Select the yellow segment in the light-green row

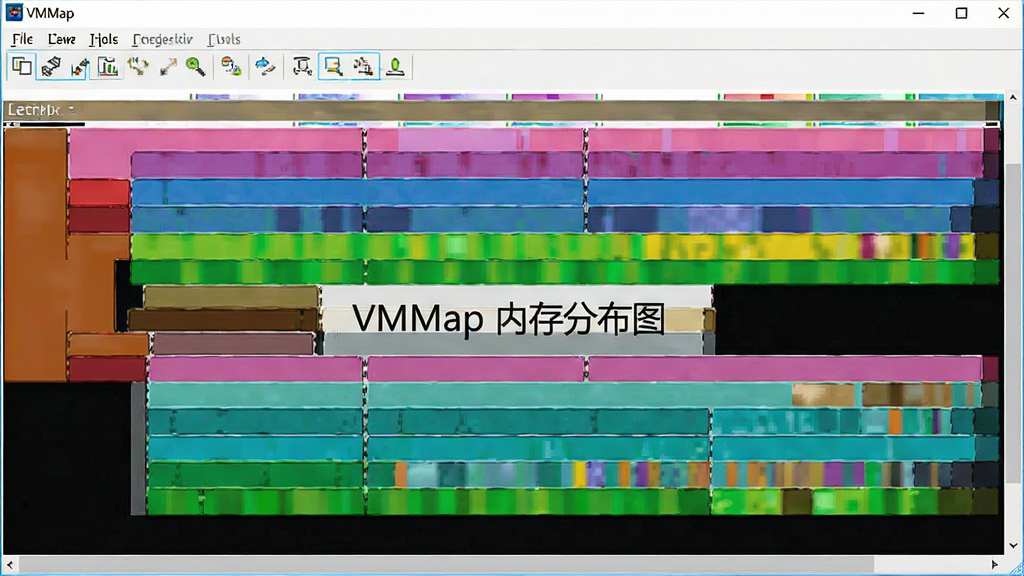(x=751, y=247)
